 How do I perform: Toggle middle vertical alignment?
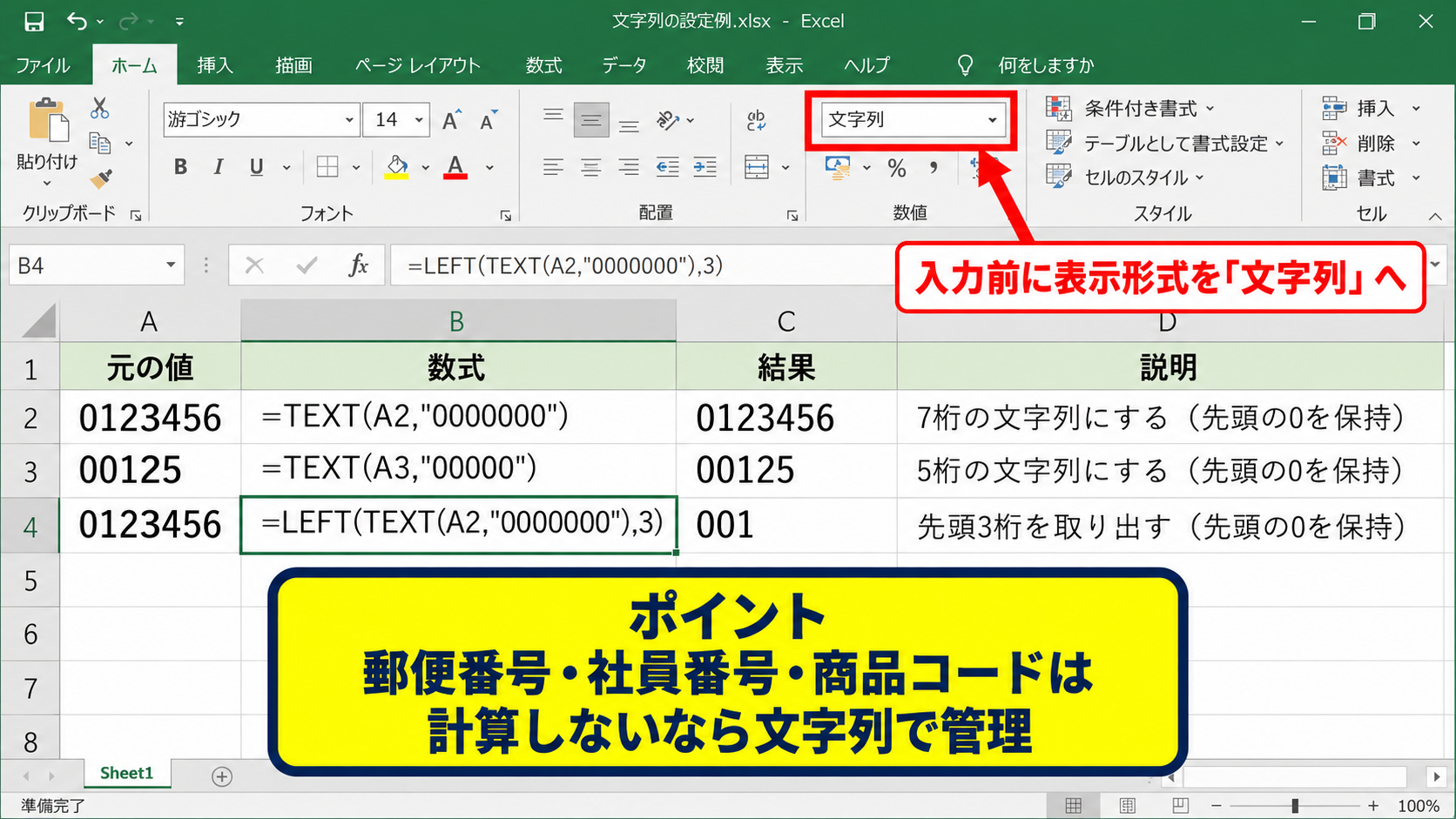591,120
